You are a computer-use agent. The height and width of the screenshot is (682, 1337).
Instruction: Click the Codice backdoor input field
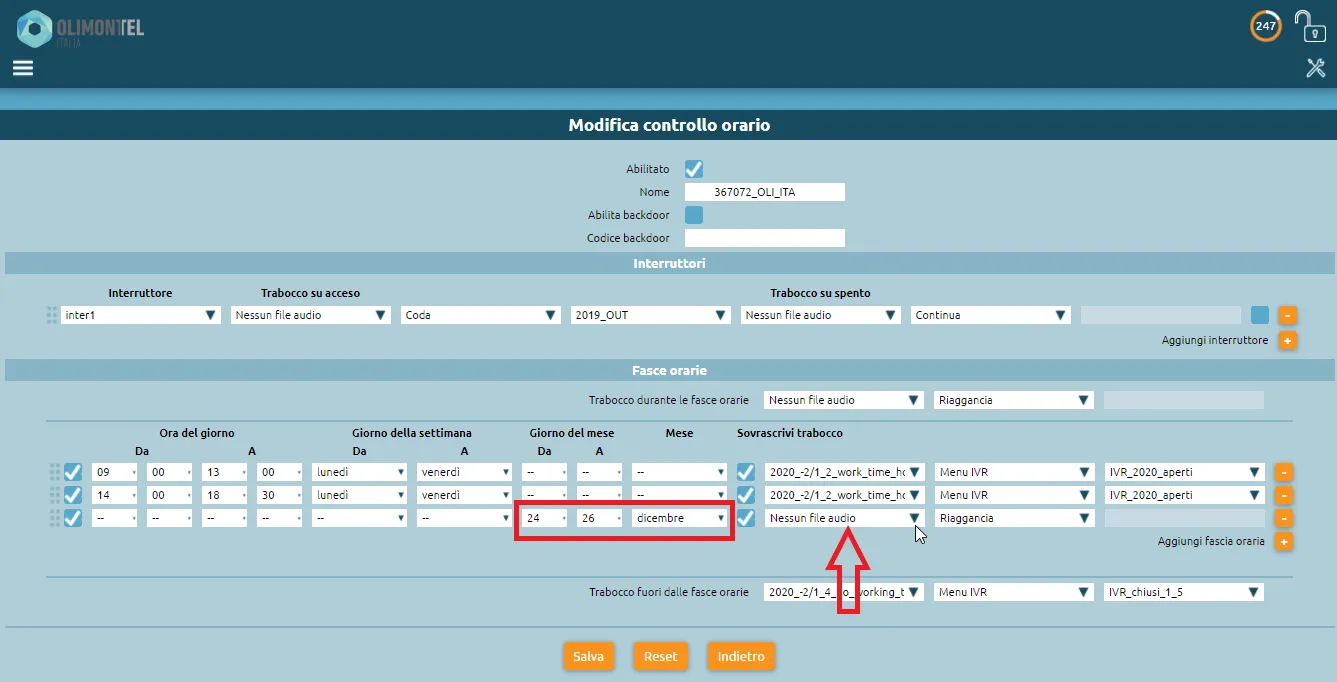tap(764, 238)
